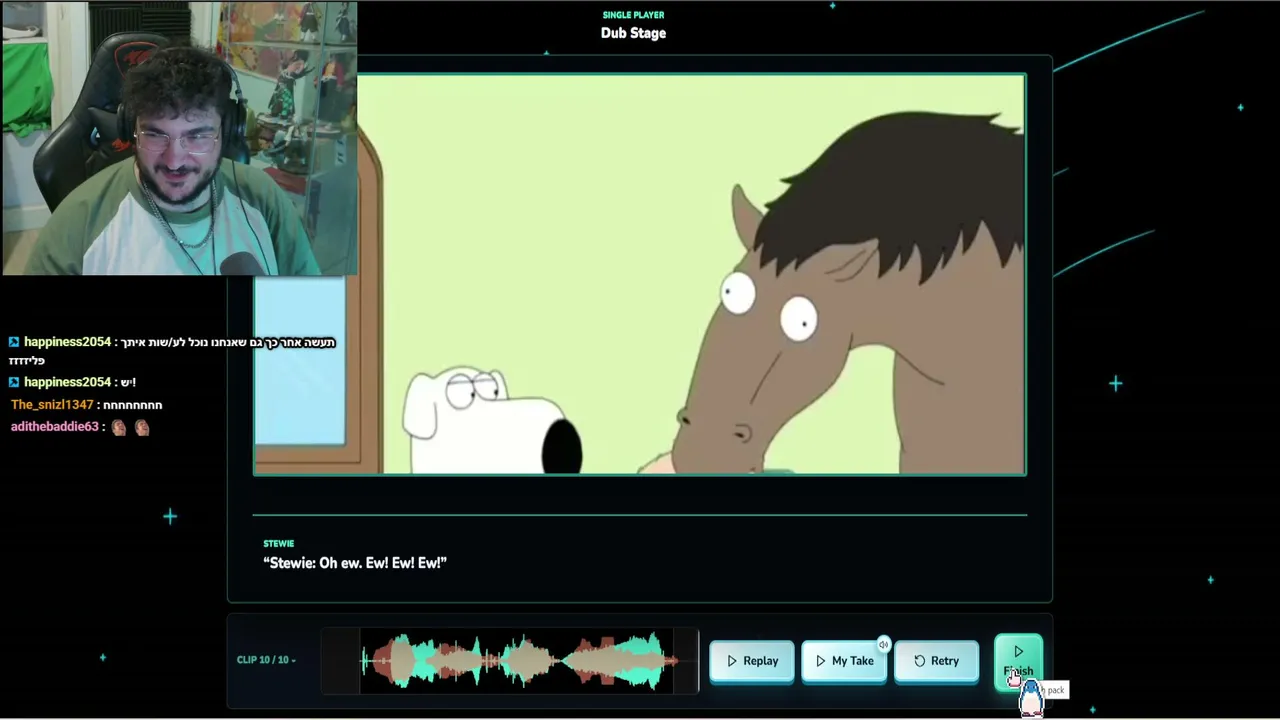Click adithebaddie63 username in chat
The height and width of the screenshot is (720, 1280).
[55, 427]
